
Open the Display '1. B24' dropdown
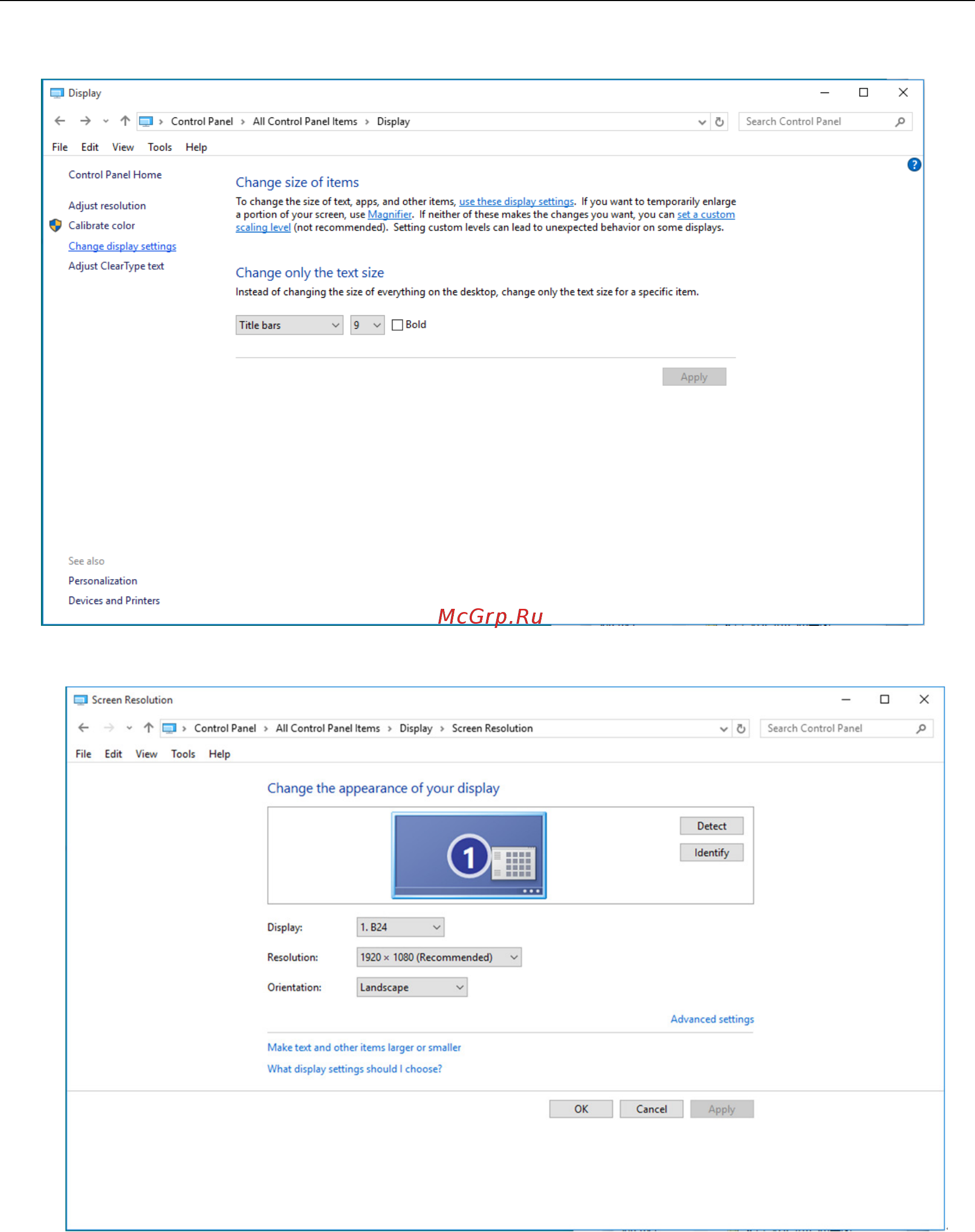point(400,927)
